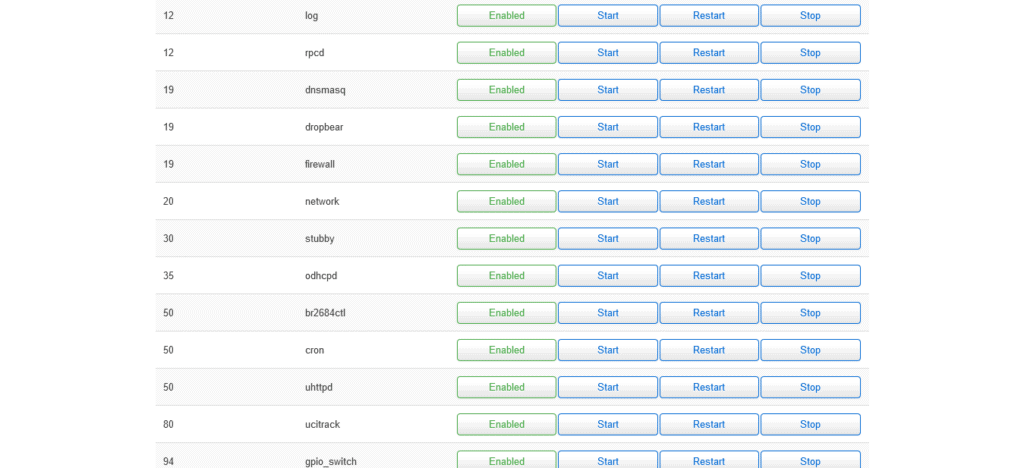Restart the odhcpd service
1024x468 pixels.
709,276
